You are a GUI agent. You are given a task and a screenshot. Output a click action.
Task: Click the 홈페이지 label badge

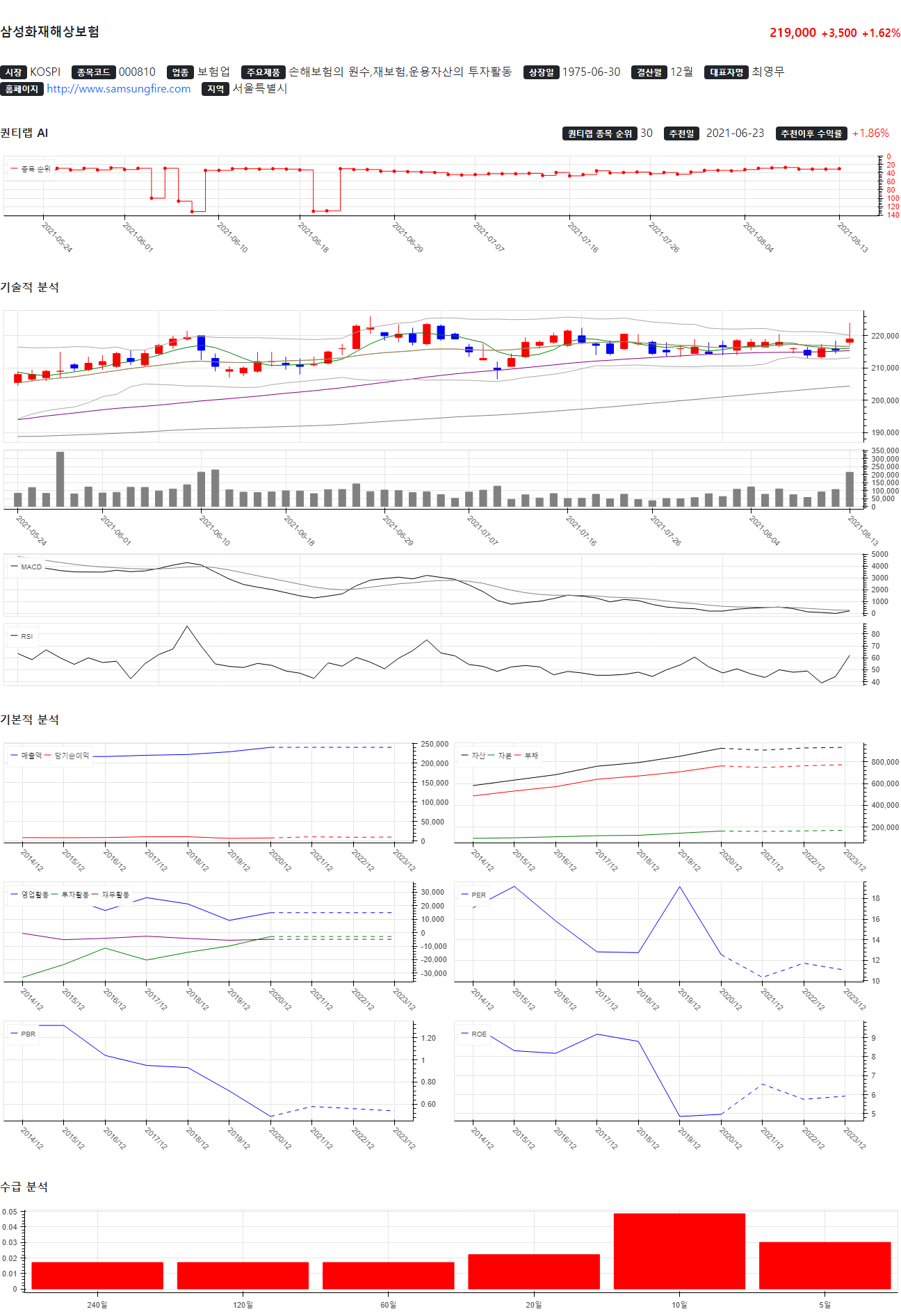point(22,89)
